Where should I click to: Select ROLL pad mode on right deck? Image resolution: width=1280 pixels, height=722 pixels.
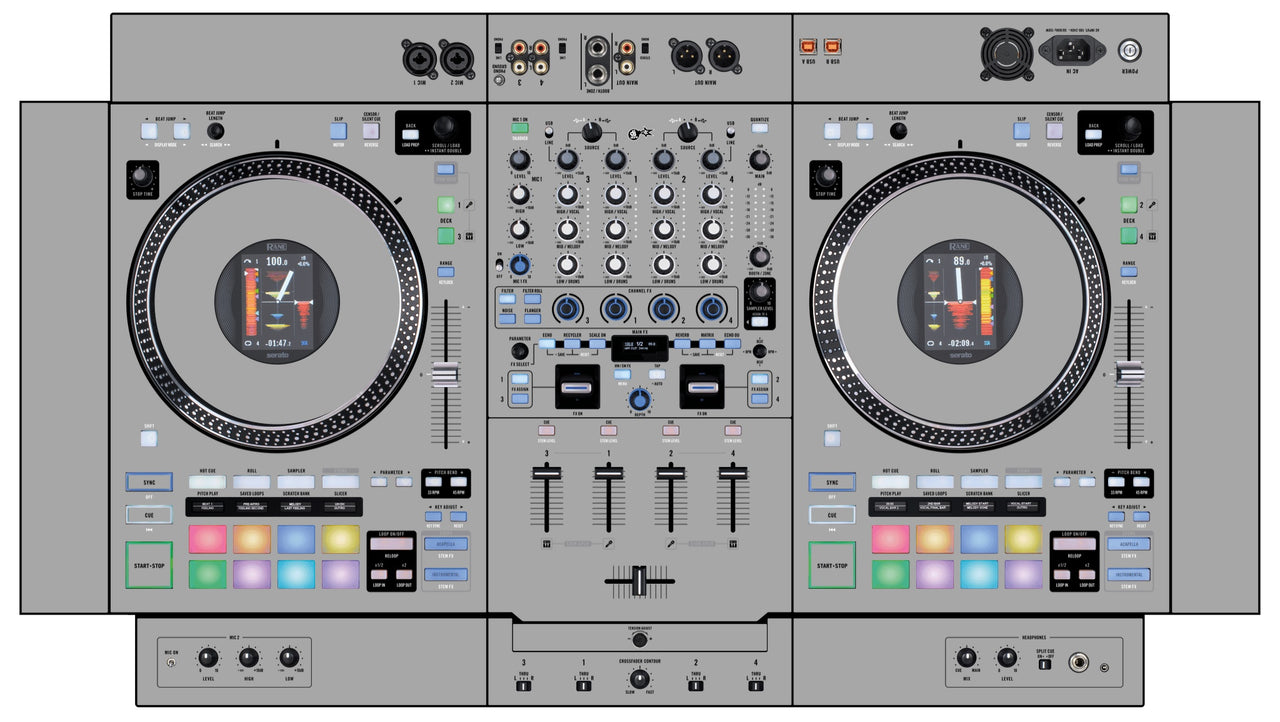tap(935, 482)
